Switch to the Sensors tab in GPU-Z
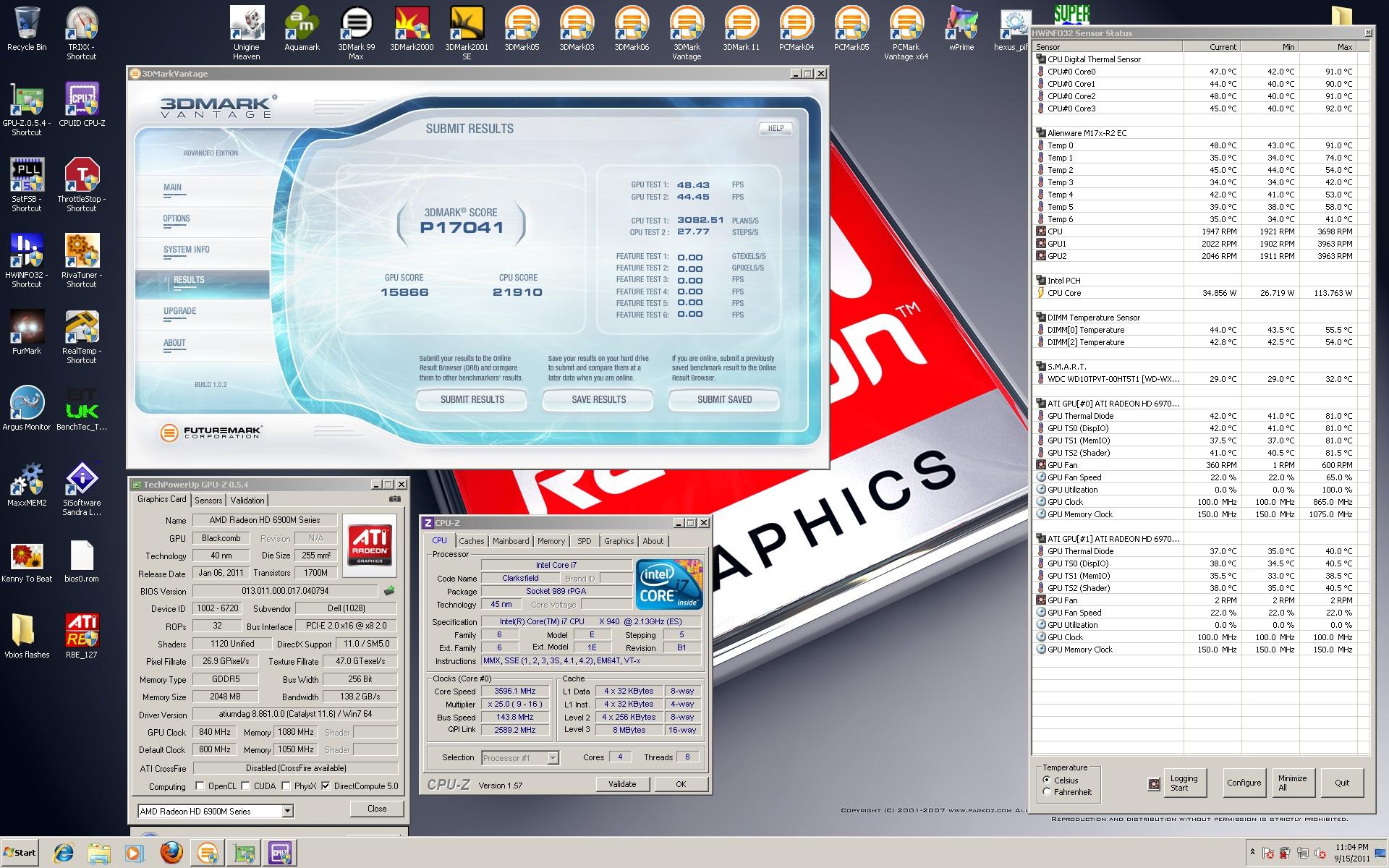This screenshot has width=1389, height=868. [208, 501]
